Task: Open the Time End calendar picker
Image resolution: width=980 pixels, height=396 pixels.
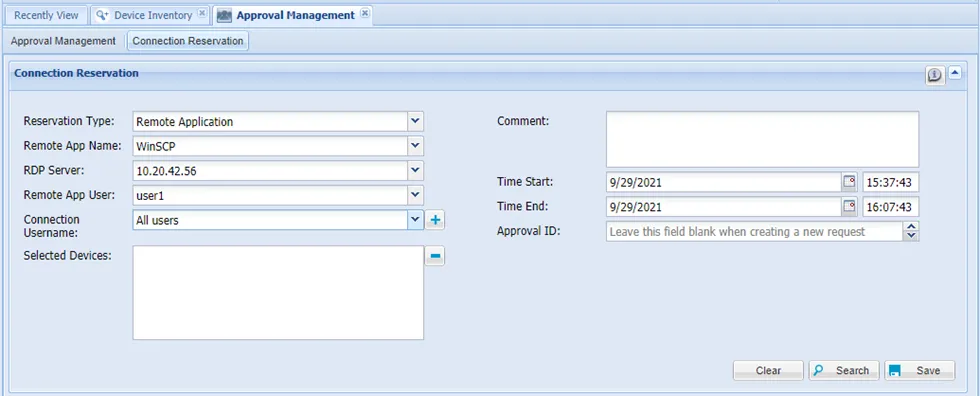Action: tap(849, 207)
